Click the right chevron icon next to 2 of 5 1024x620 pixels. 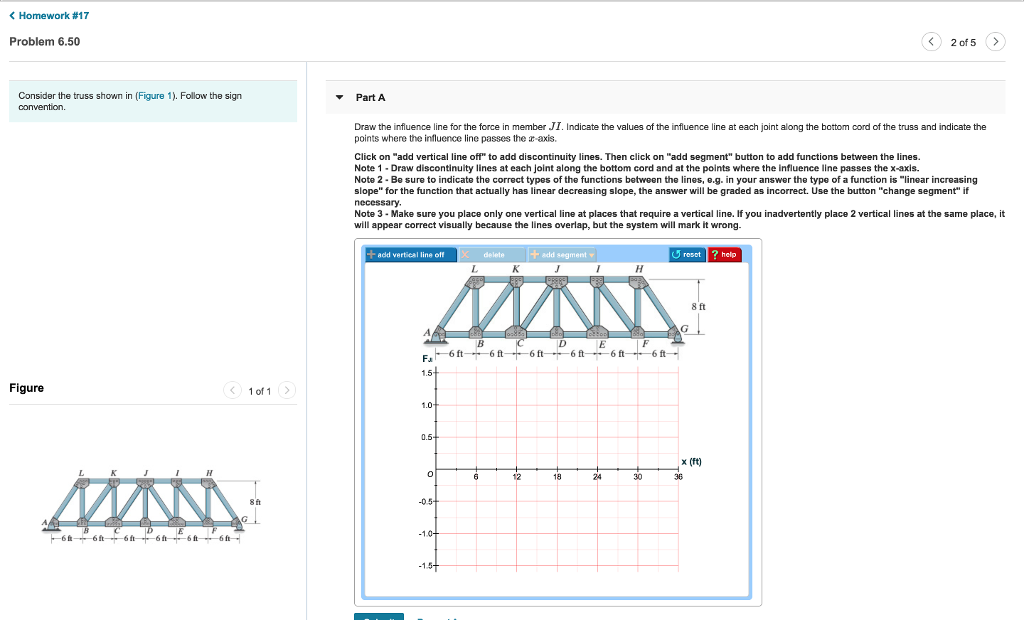996,42
